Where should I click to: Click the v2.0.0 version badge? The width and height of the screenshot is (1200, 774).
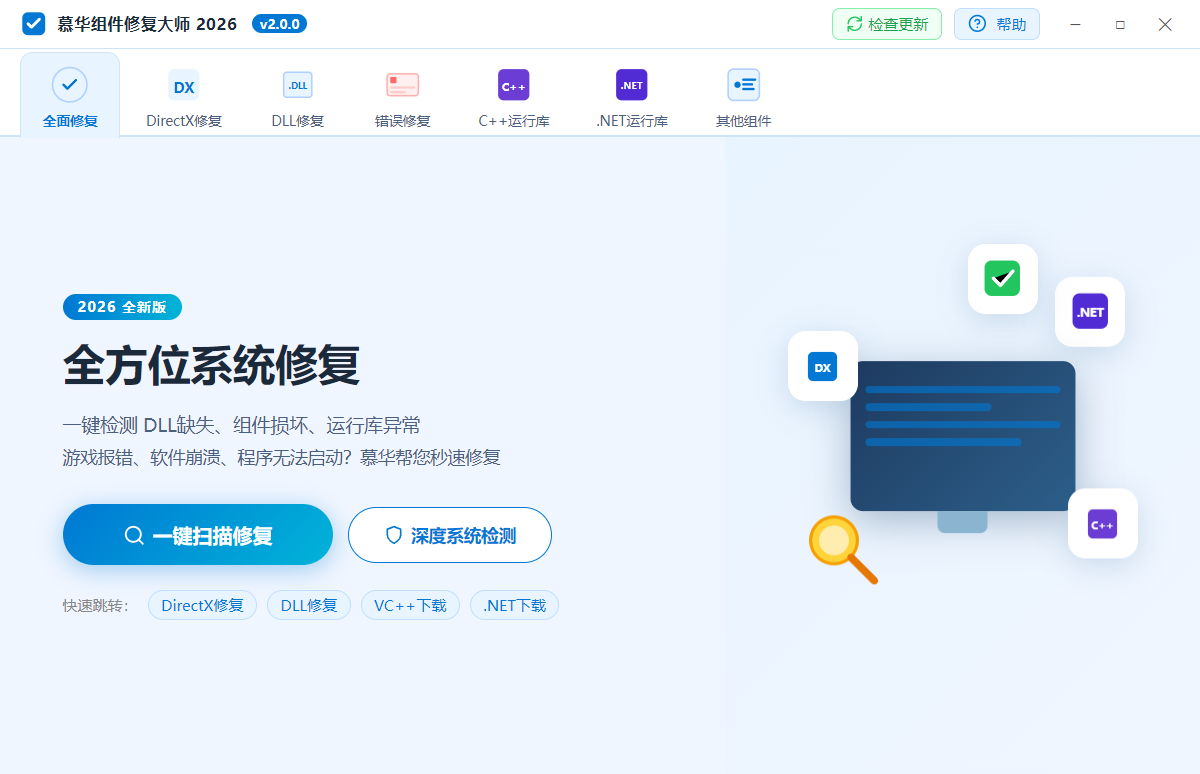point(279,24)
